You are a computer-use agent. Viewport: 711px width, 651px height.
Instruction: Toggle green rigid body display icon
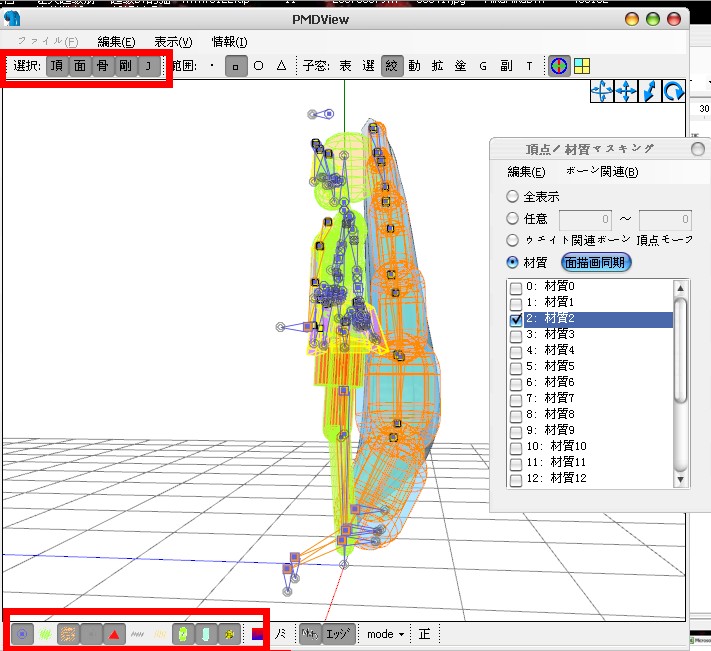point(183,634)
